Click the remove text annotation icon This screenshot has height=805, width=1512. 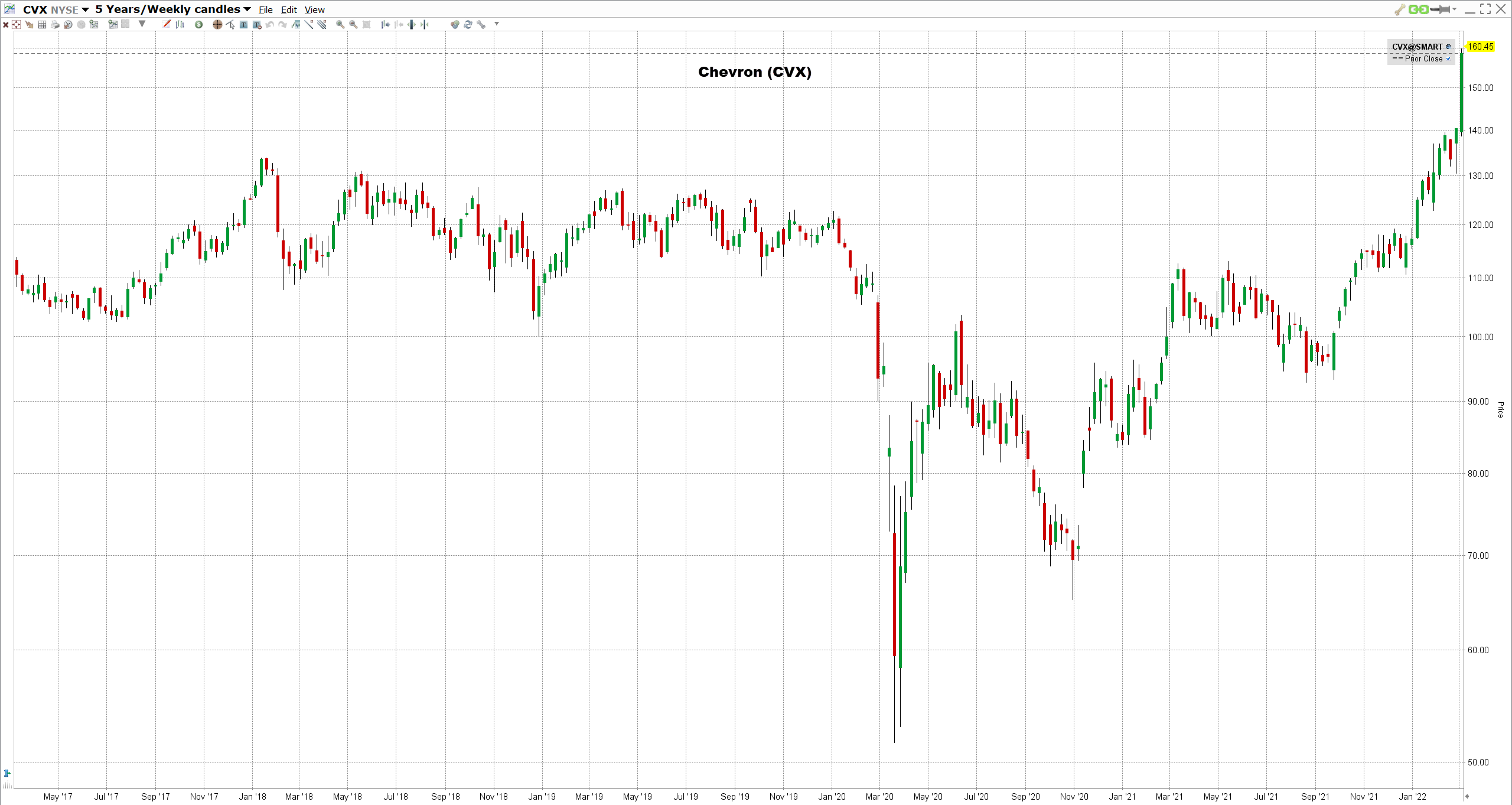257,24
